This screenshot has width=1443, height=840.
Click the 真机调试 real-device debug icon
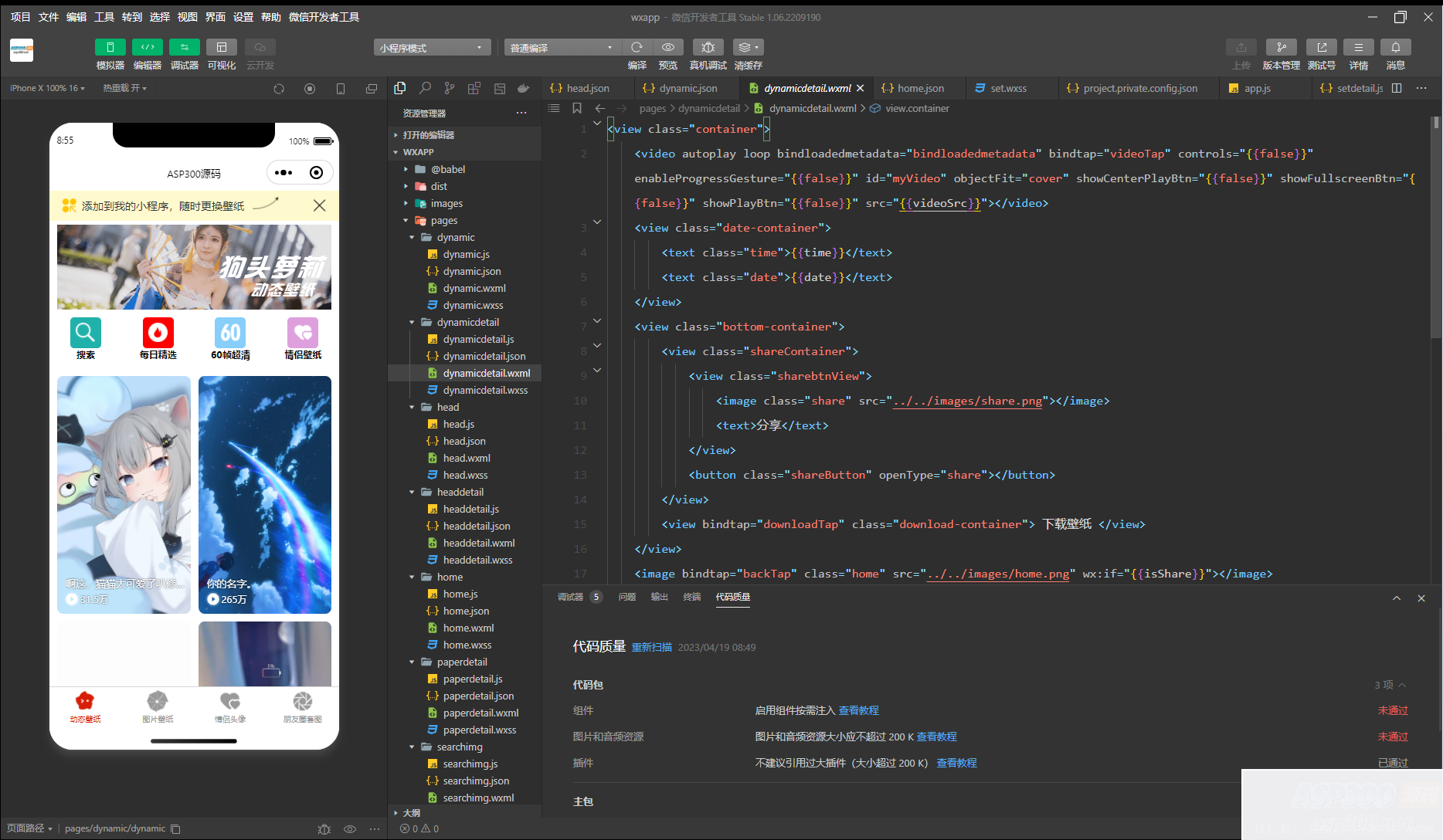(x=708, y=48)
